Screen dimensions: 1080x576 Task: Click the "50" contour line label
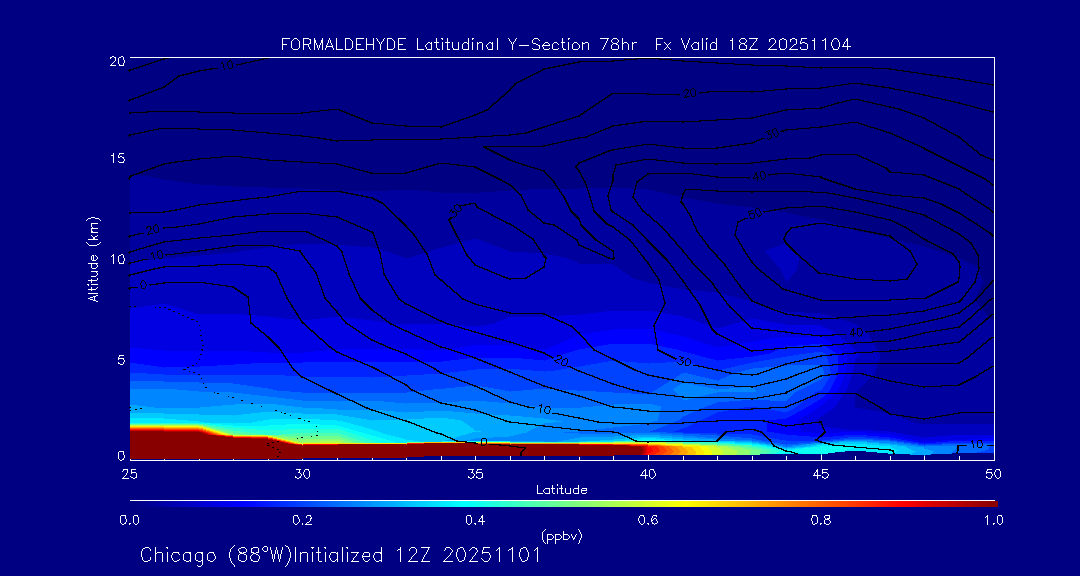[x=756, y=214]
